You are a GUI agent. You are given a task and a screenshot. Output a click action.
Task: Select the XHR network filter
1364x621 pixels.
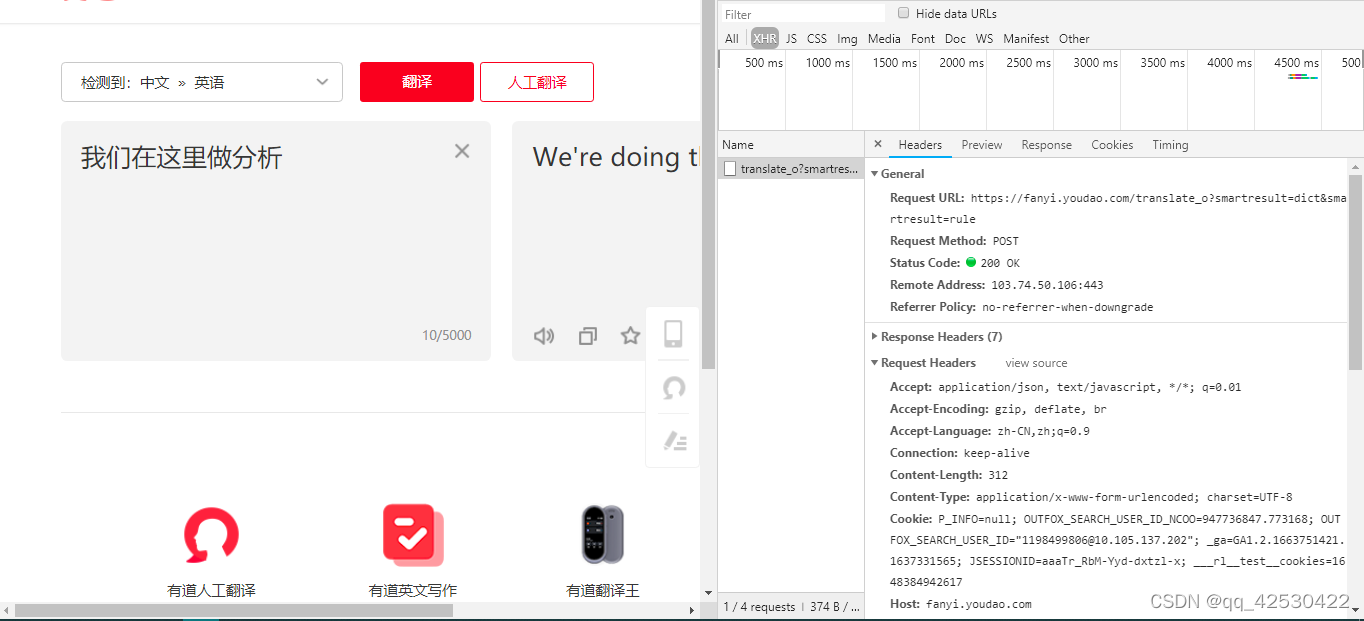[x=765, y=39]
